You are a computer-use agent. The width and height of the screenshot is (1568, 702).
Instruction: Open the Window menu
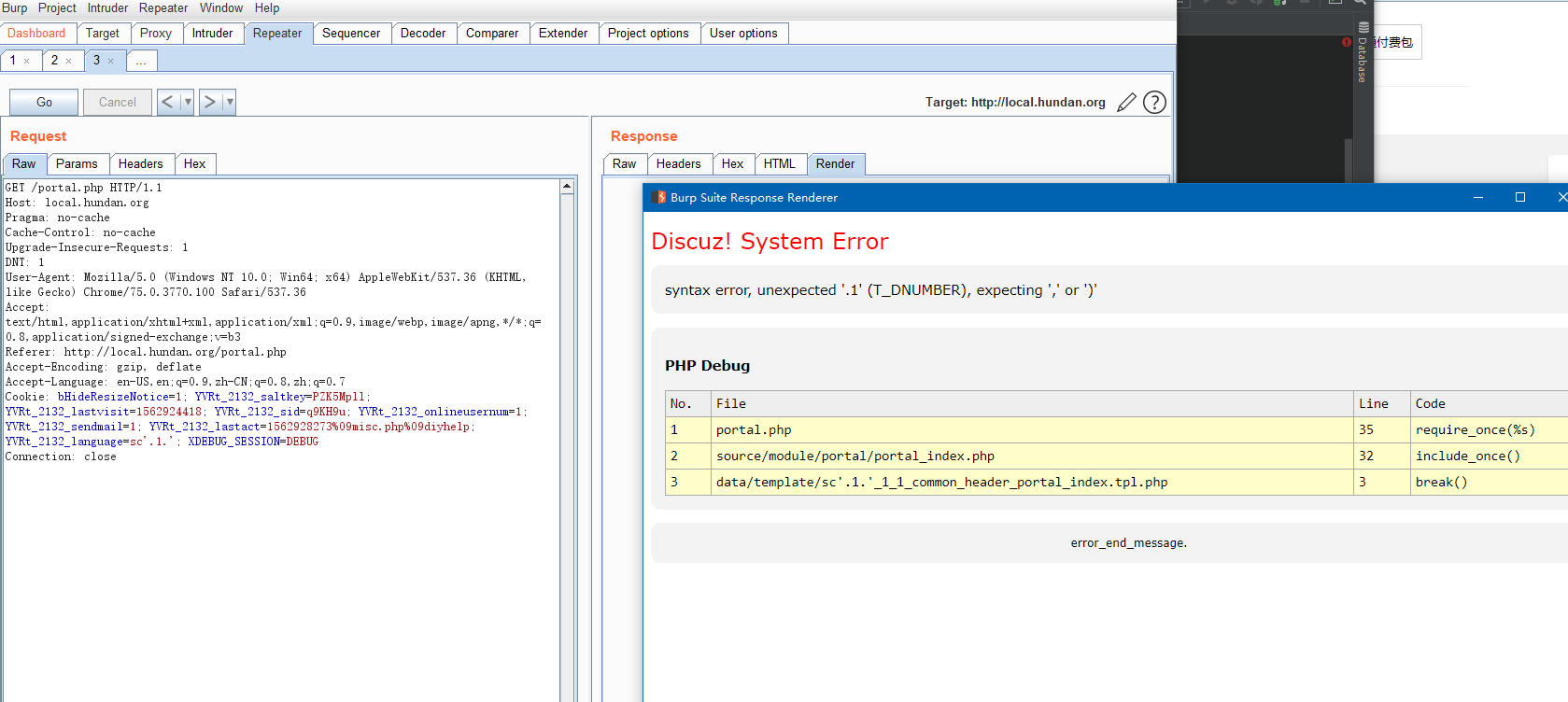[221, 7]
